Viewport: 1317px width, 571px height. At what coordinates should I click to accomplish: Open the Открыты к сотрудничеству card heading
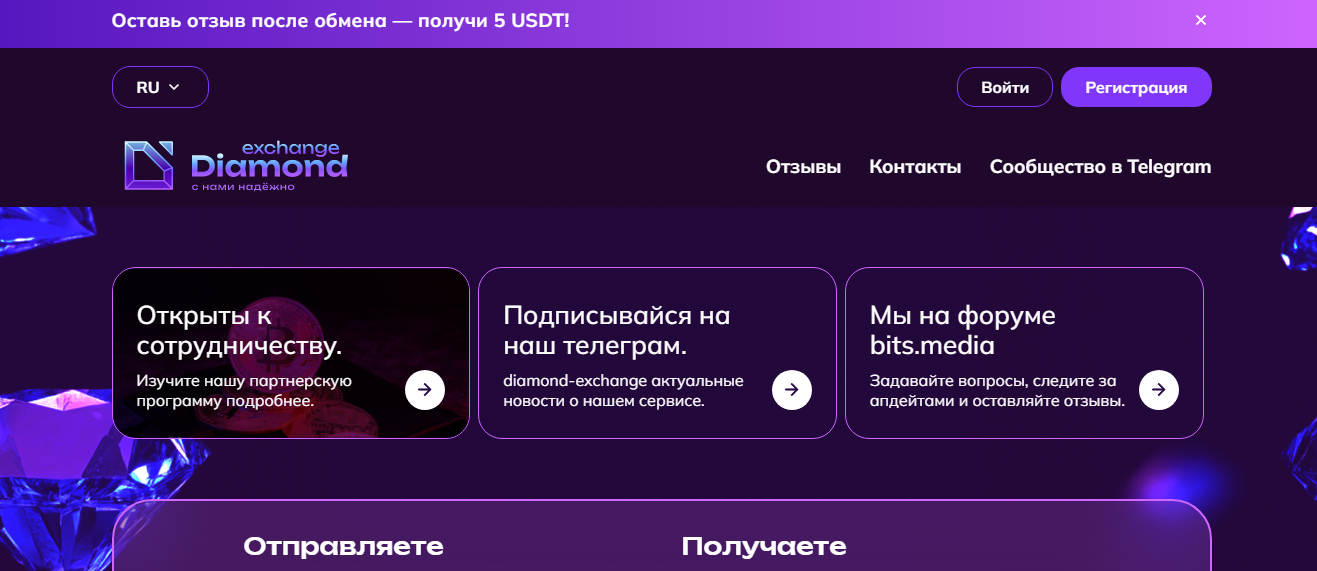click(x=239, y=331)
